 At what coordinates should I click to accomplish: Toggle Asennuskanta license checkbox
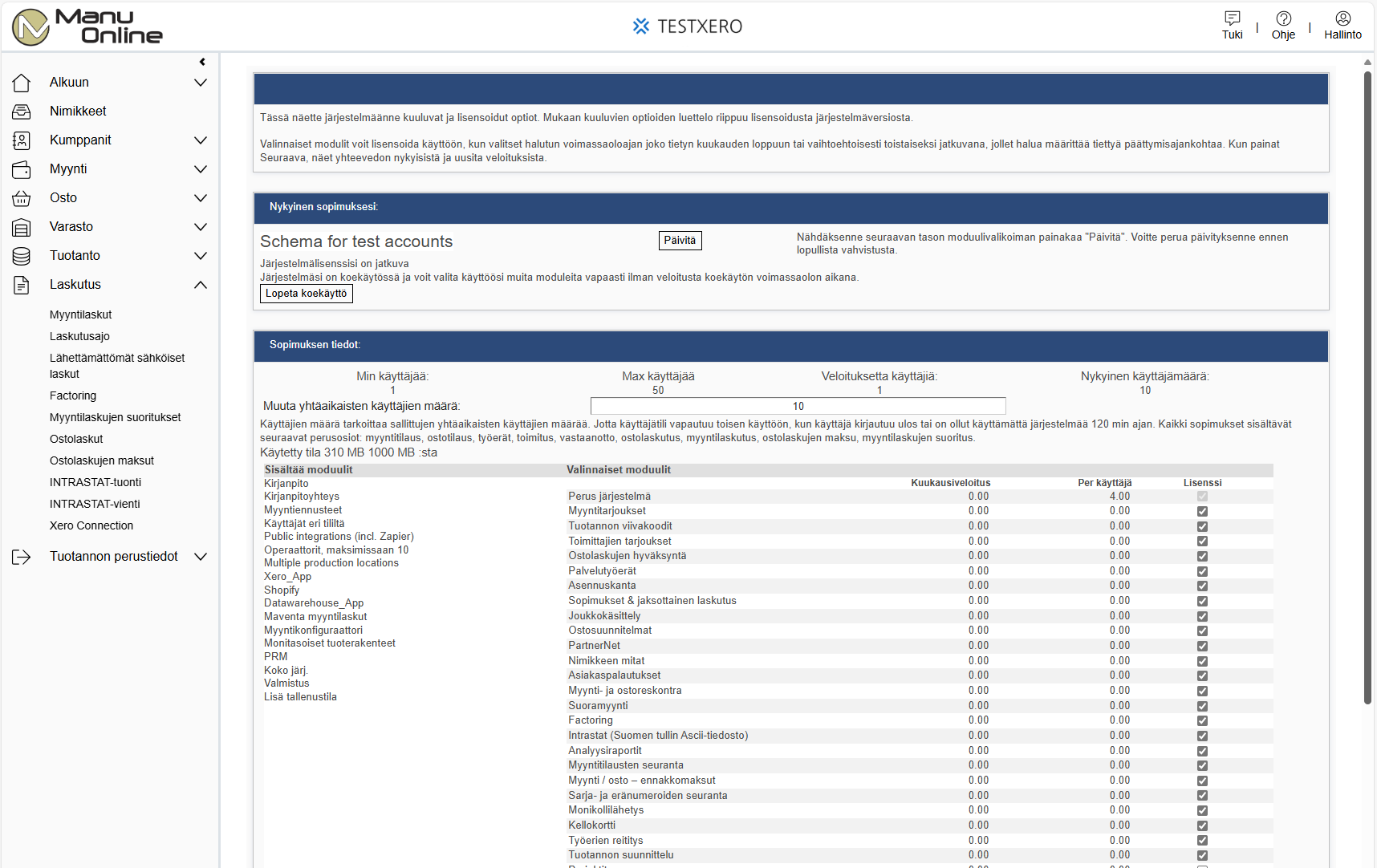(1202, 586)
